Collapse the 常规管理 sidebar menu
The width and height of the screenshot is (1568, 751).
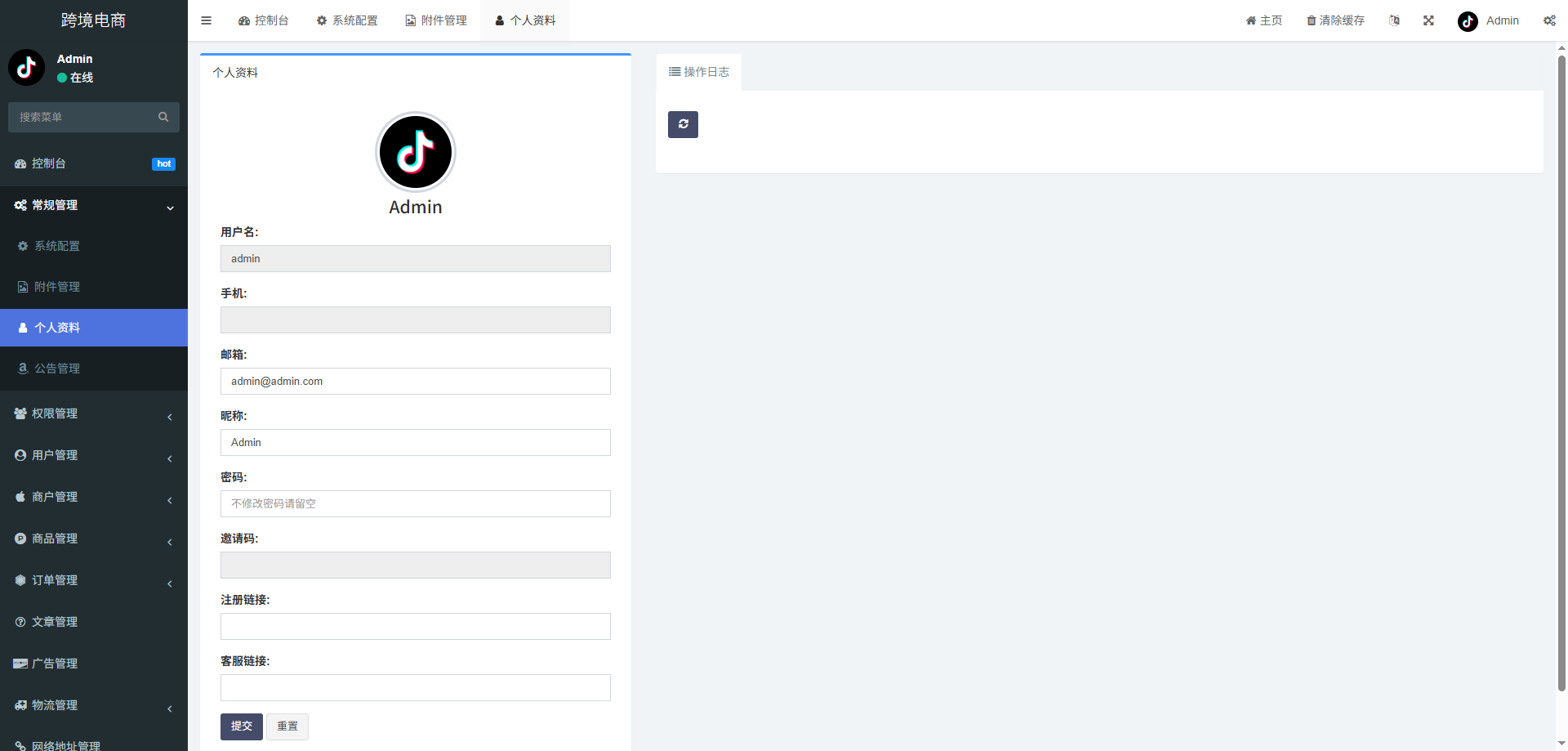(94, 206)
